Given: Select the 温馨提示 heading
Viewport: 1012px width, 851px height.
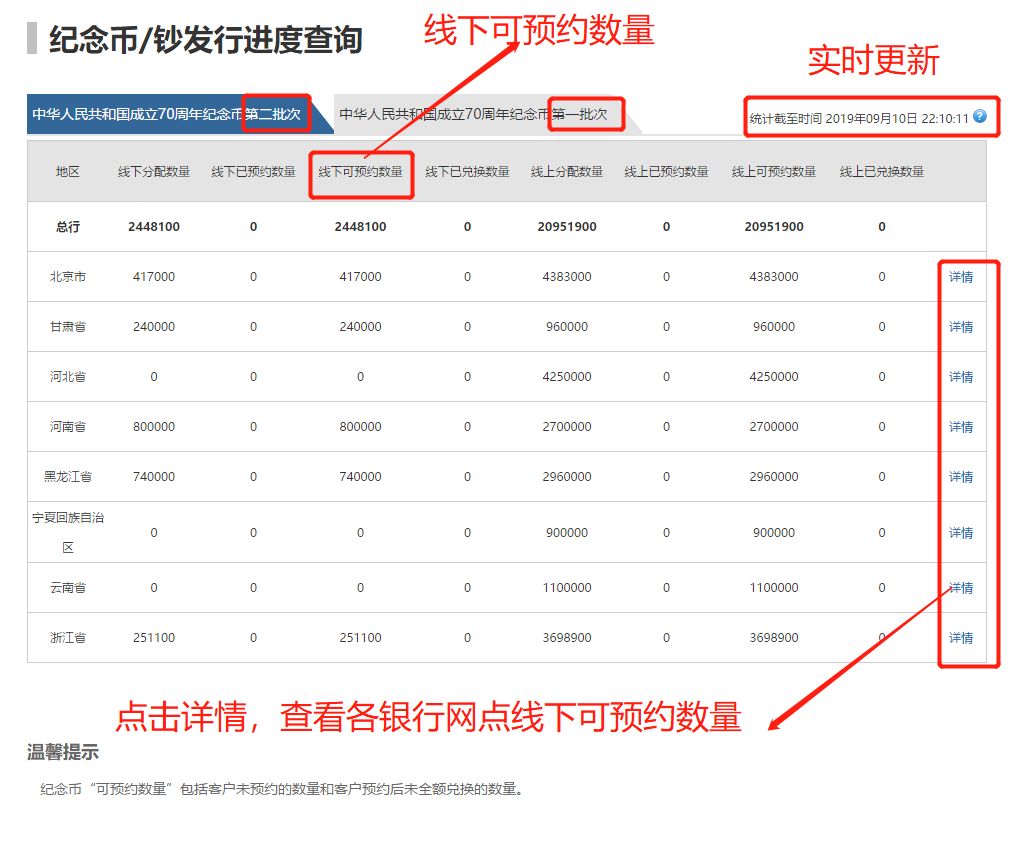Looking at the screenshot, I should click(63, 752).
